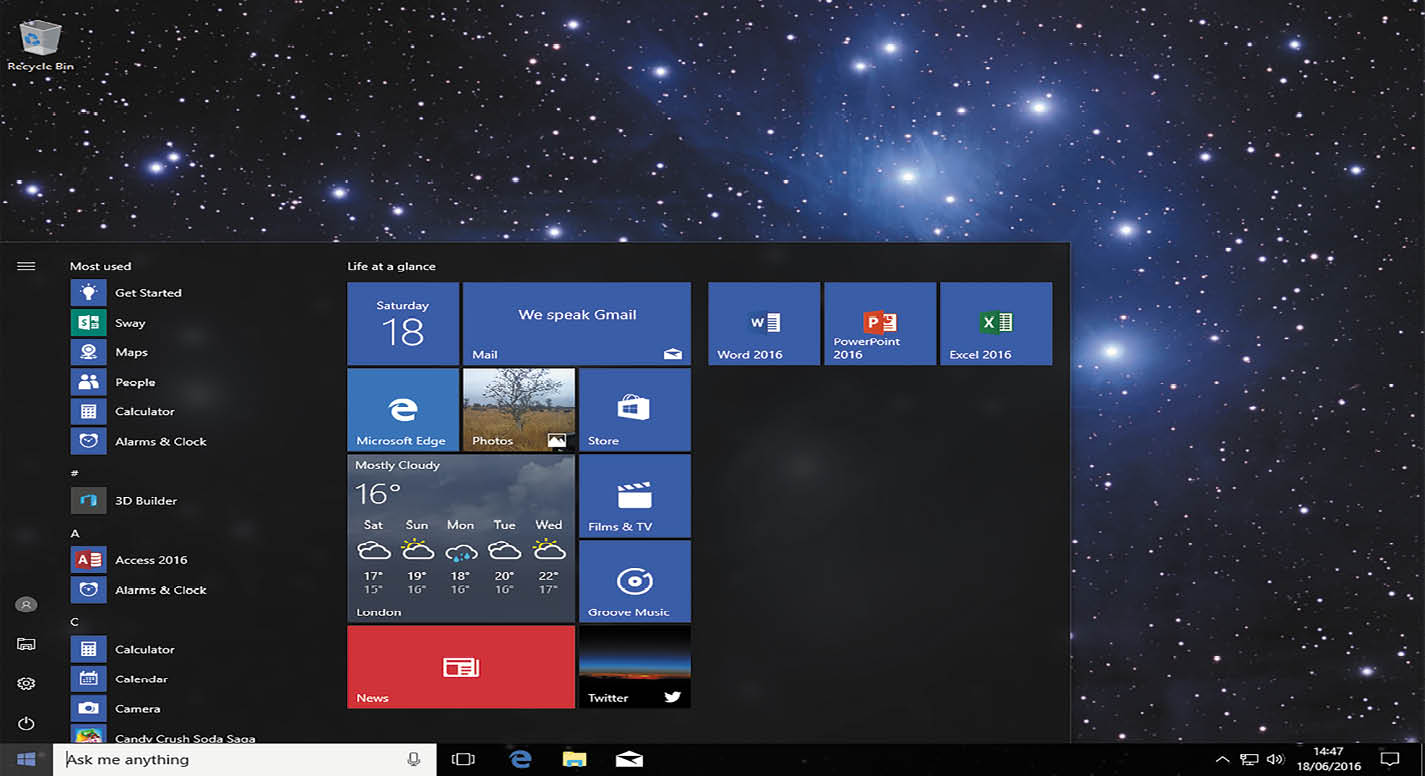
Task: Open the PowerPoint 2016 tile
Action: pos(880,323)
